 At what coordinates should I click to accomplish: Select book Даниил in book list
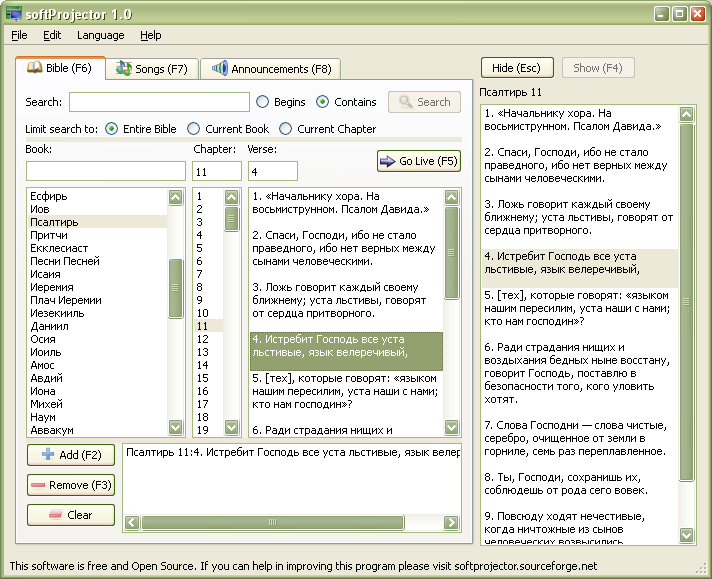click(97, 326)
